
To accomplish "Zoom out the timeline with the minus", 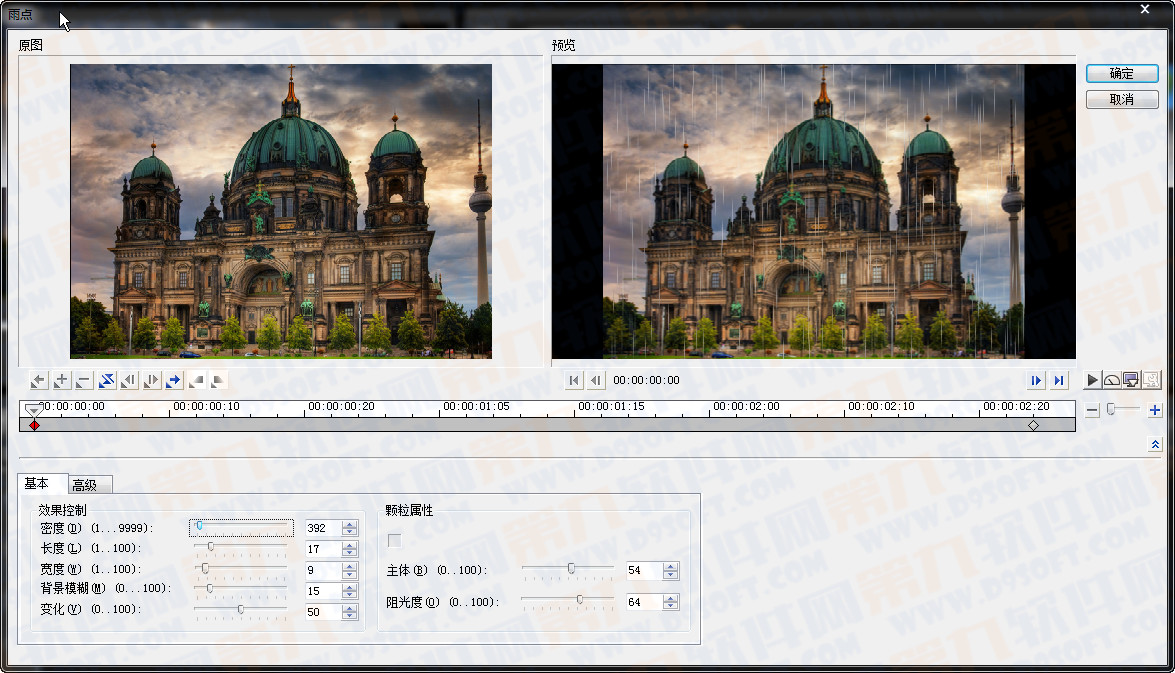I will (1092, 410).
